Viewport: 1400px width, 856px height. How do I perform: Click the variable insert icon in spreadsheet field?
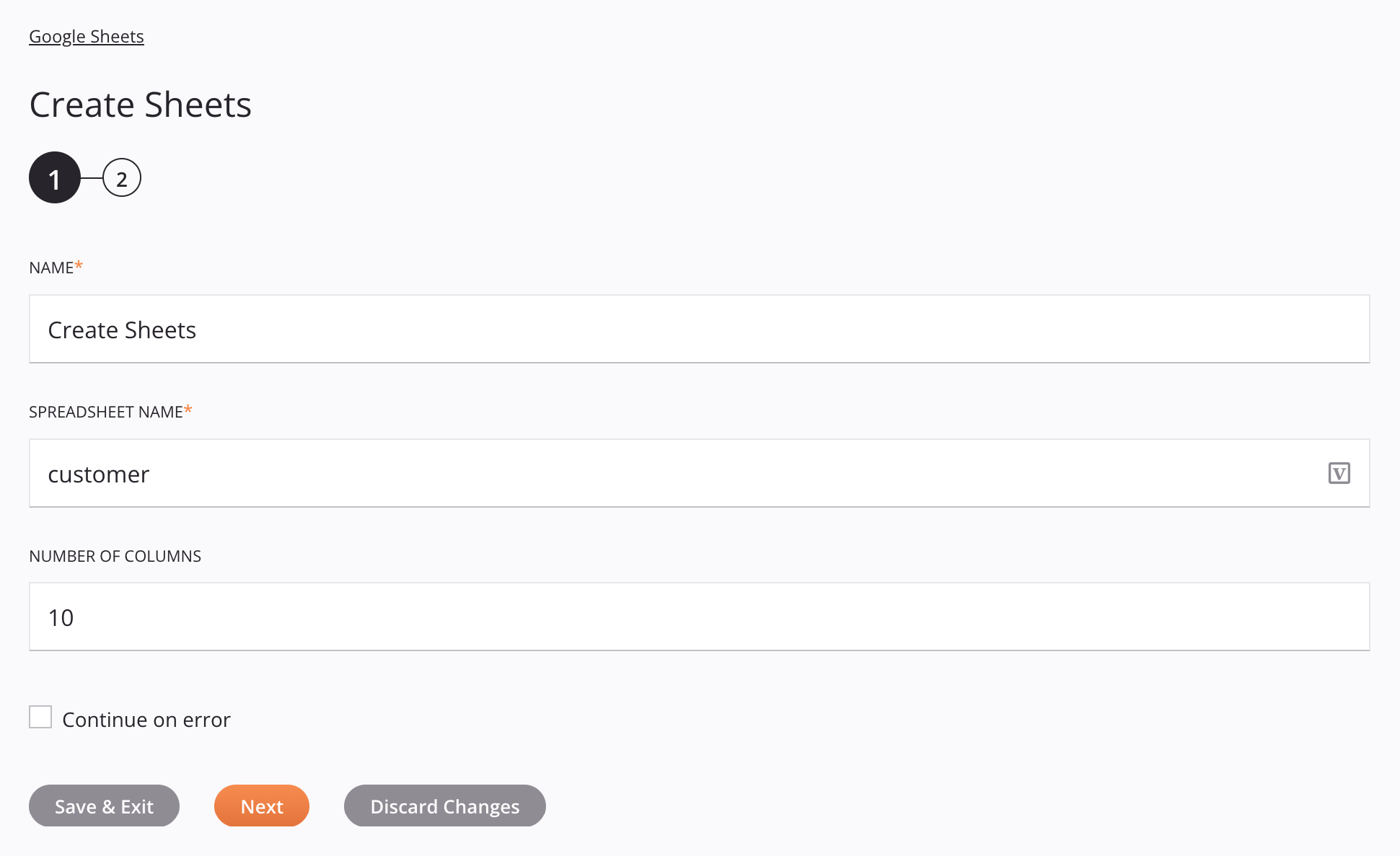[x=1339, y=472]
